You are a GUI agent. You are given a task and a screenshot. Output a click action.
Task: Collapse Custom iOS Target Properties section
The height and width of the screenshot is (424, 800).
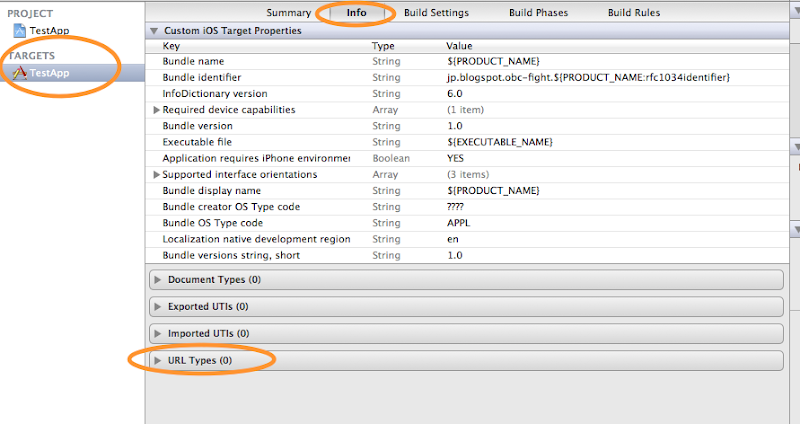(154, 31)
